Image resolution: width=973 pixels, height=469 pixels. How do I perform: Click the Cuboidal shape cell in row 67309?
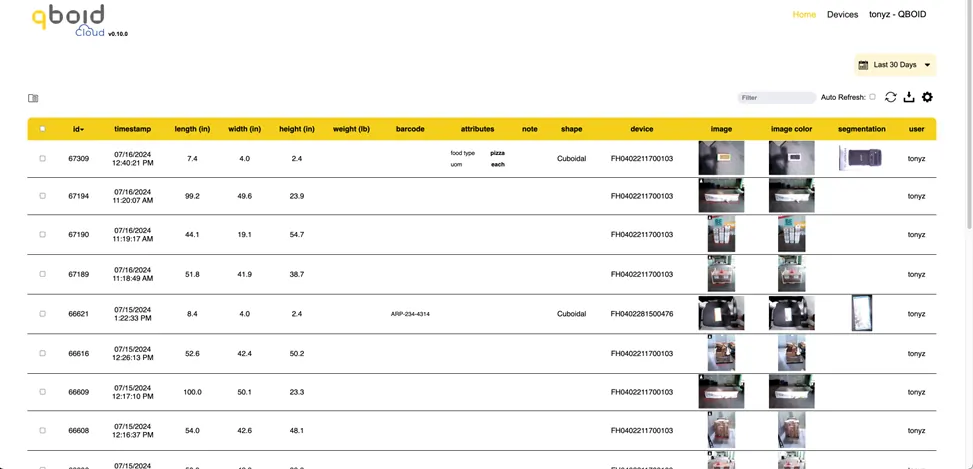[572, 158]
